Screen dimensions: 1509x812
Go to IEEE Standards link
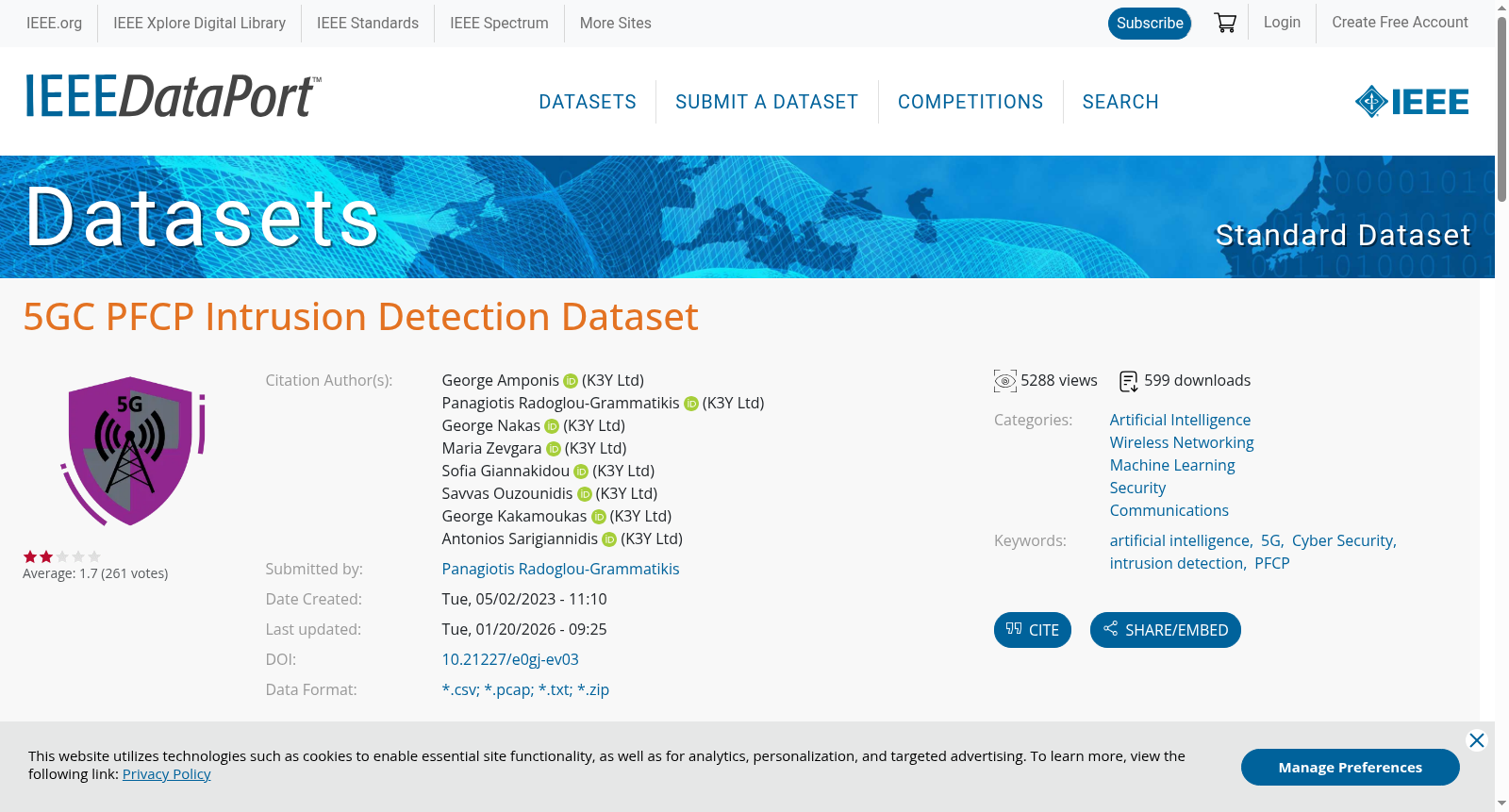[x=368, y=23]
